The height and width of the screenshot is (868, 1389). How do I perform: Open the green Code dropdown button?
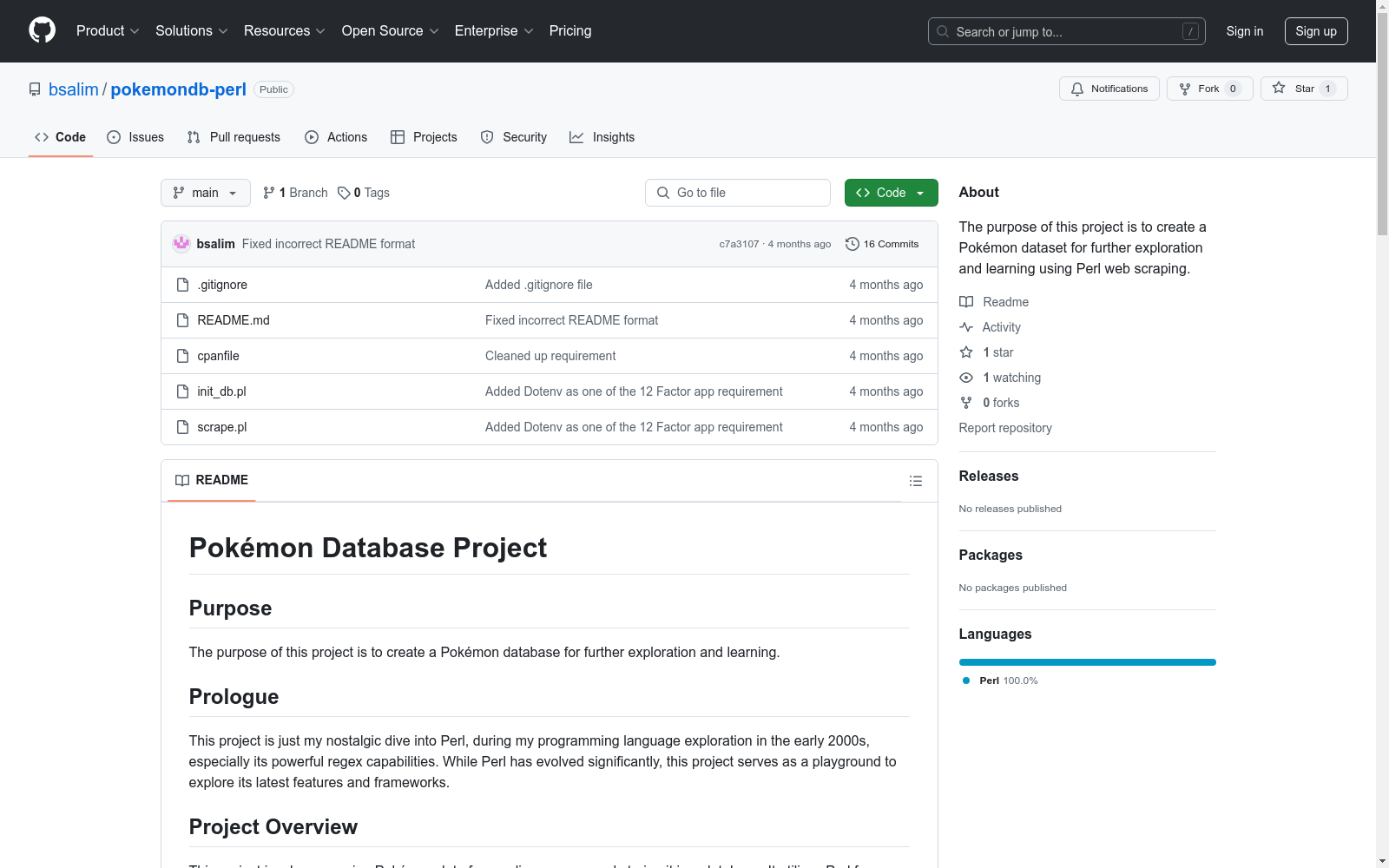[892, 193]
